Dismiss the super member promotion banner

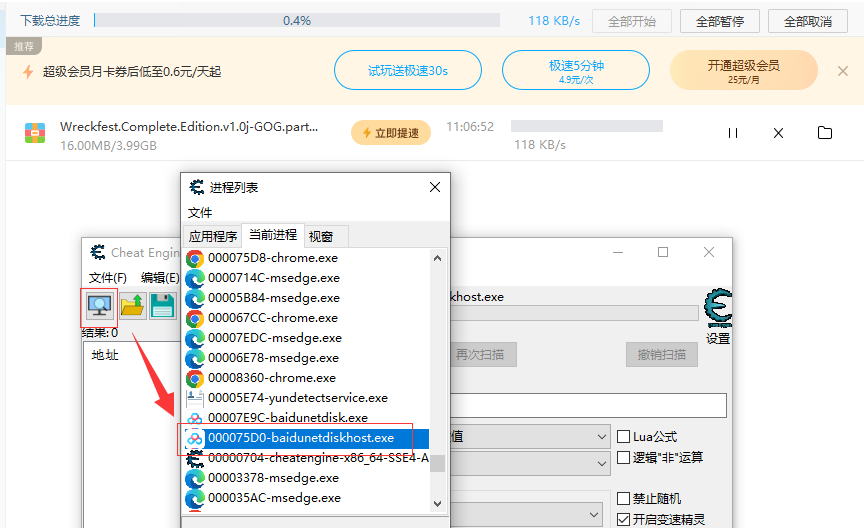[x=843, y=71]
